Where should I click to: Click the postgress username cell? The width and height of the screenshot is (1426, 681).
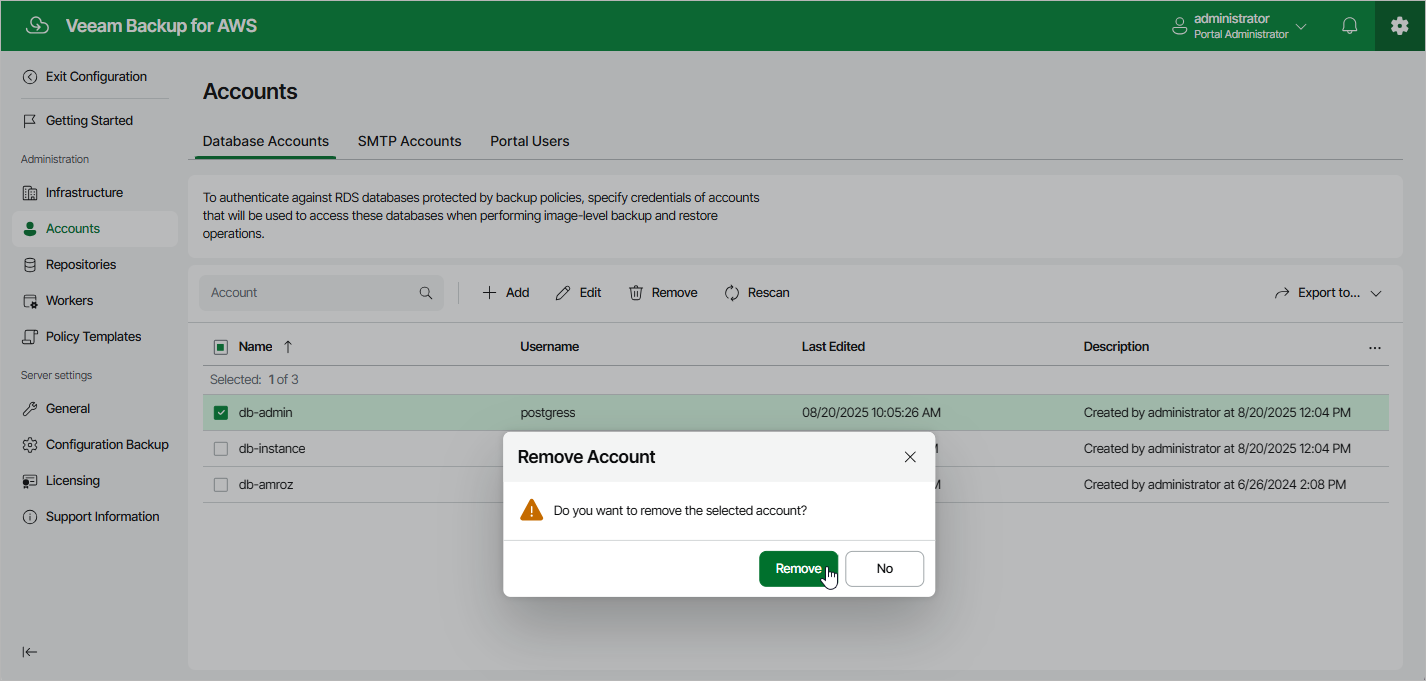tap(548, 413)
